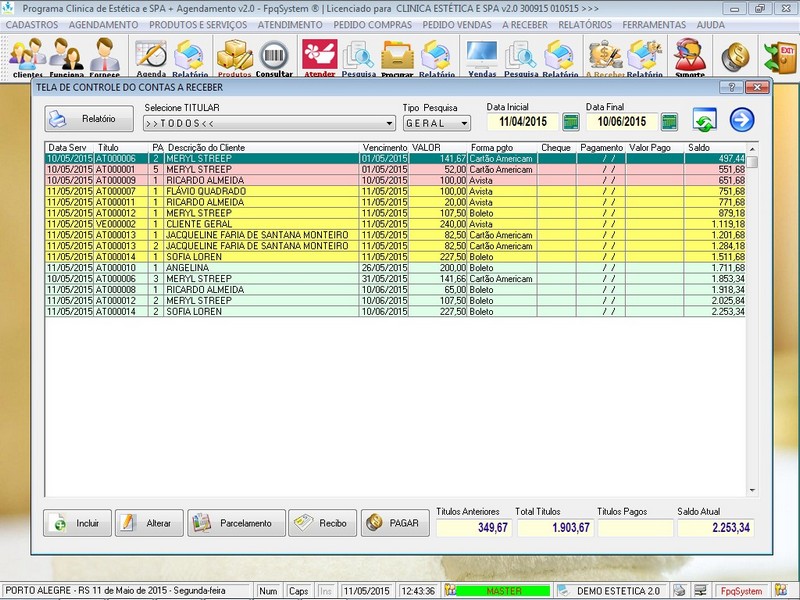The height and width of the screenshot is (600, 800).
Task: Select row AT000007 FLÁVIO QUADRADO
Action: point(395,191)
